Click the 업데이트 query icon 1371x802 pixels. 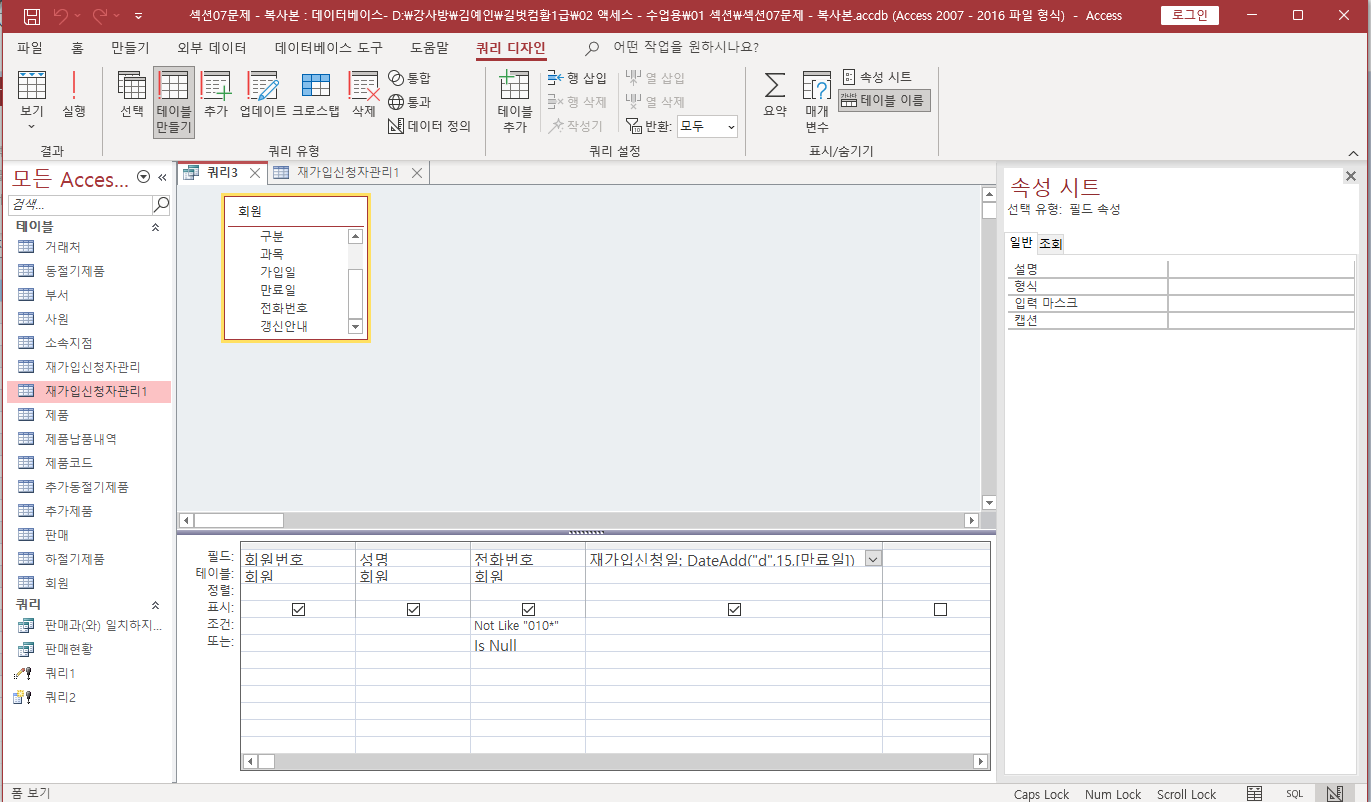(263, 96)
